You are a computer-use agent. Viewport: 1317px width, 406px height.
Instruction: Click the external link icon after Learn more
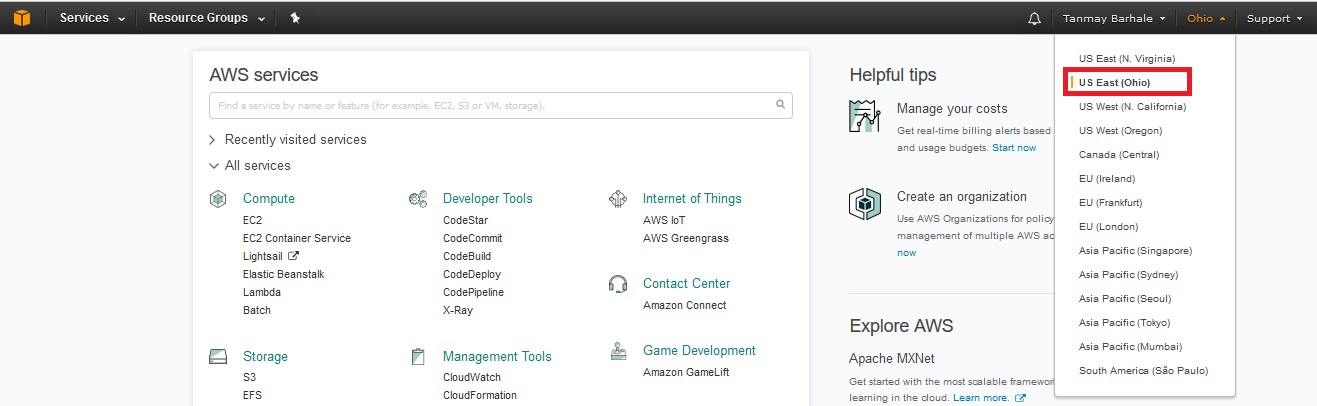click(1020, 398)
